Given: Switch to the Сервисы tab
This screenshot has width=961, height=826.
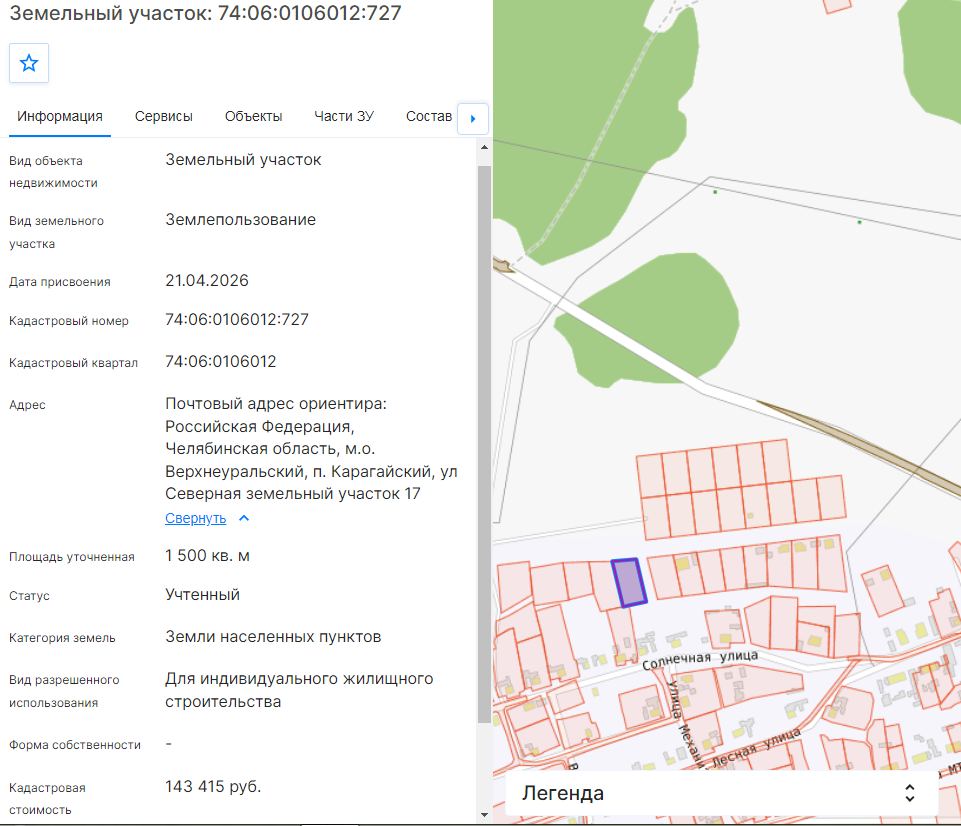Looking at the screenshot, I should click(x=164, y=116).
